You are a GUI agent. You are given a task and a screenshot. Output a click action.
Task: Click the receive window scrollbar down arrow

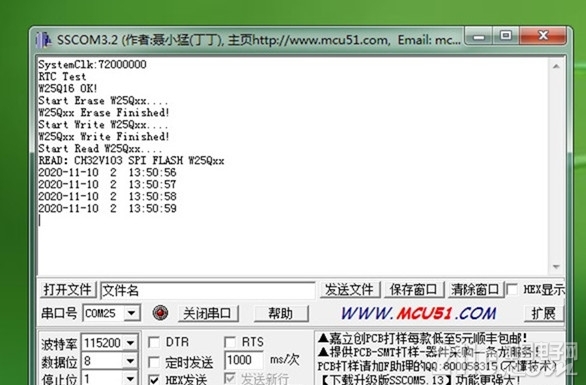556,267
